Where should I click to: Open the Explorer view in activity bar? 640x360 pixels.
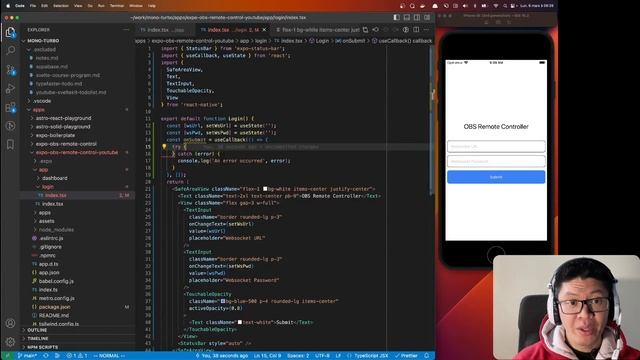pos(11,32)
